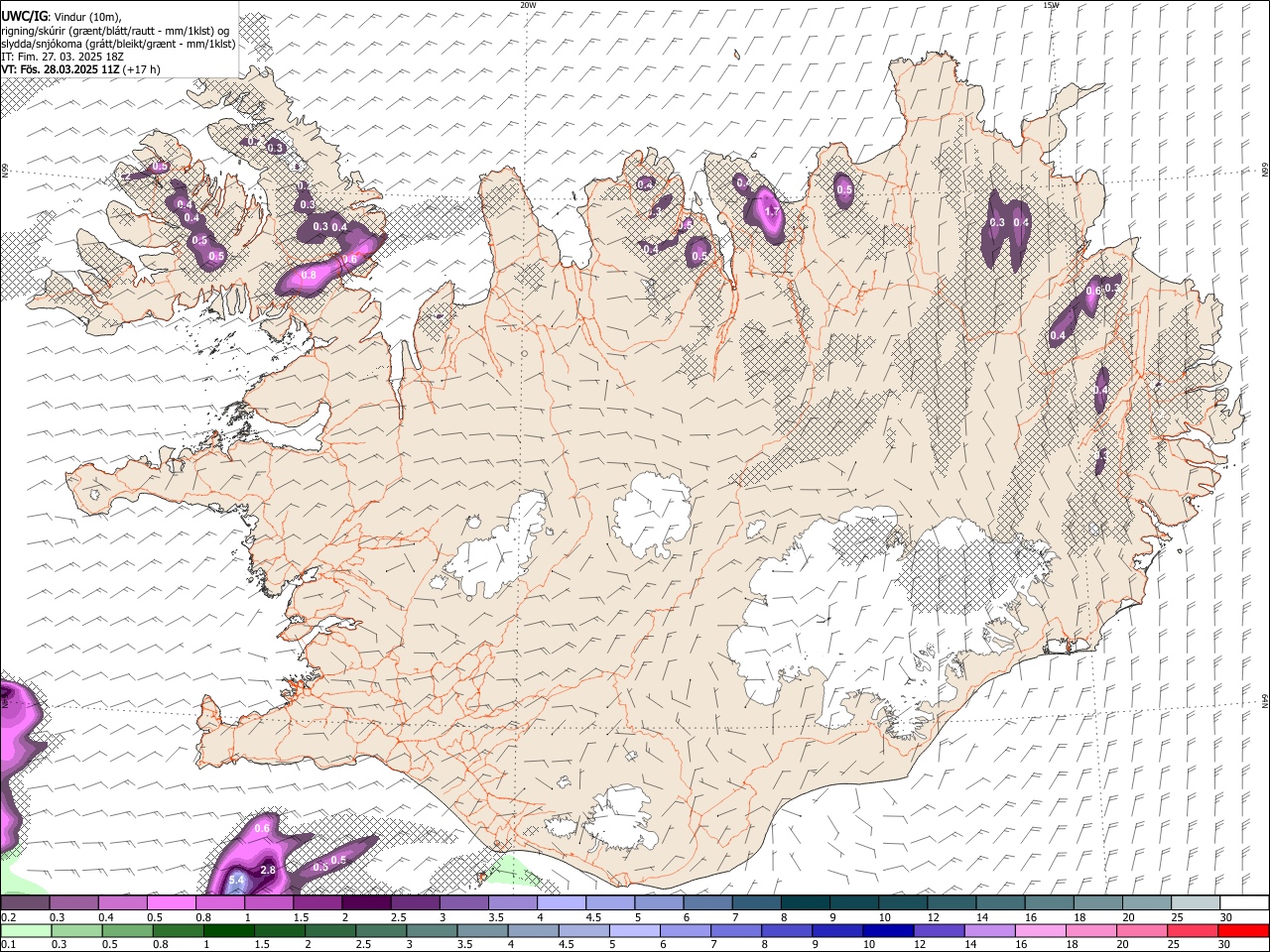
Task: Click the 1.7 precipitation value on the north coast
Action: click(x=771, y=211)
